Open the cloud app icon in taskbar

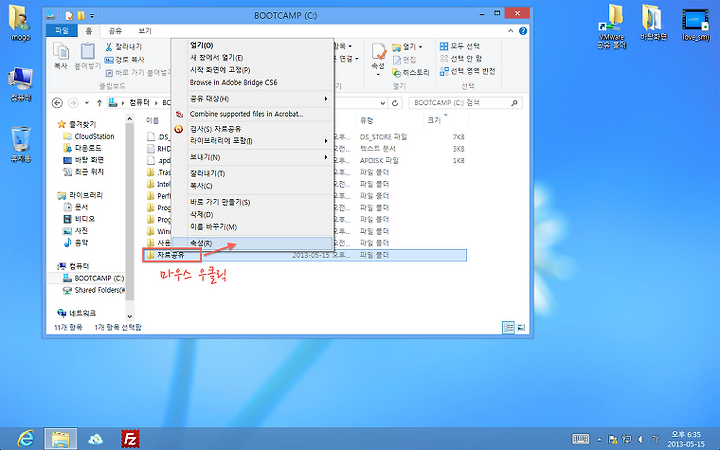96,439
